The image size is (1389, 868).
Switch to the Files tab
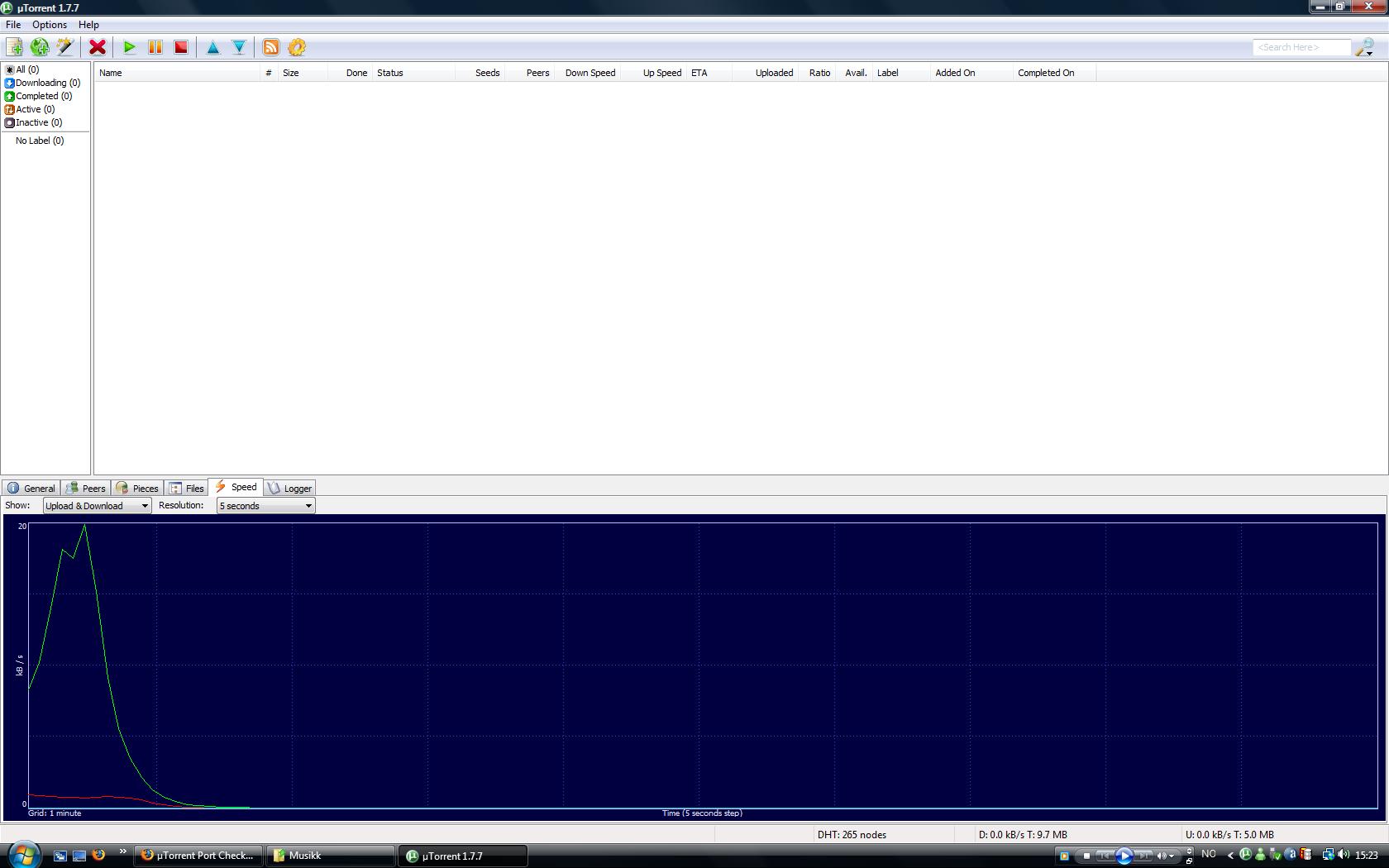(x=187, y=488)
